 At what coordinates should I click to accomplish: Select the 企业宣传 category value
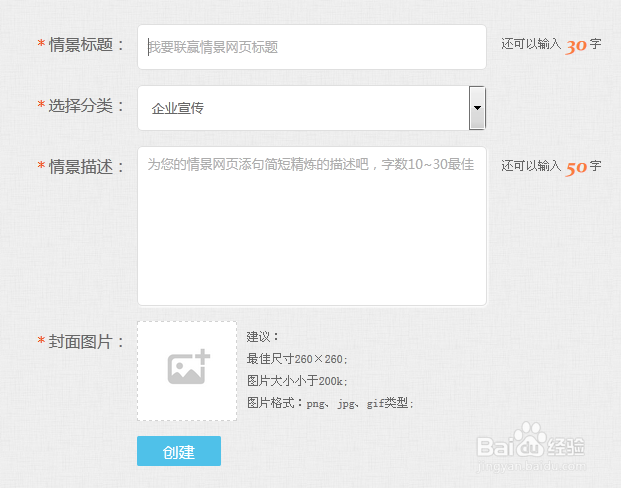tap(177, 108)
